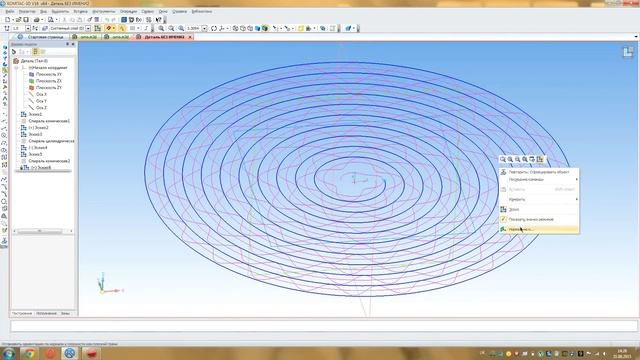
Task: Choose 'Повторить: Ориентировать объект' in context menu
Action: 539,172
